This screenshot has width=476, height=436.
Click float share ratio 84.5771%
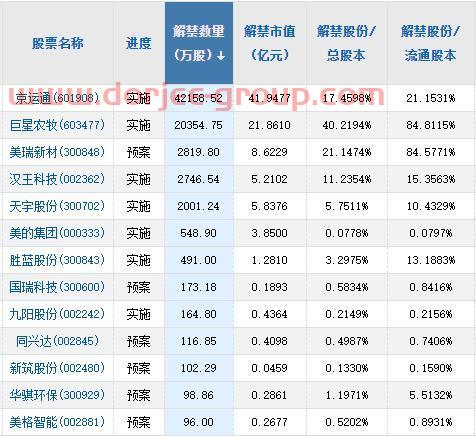point(431,152)
